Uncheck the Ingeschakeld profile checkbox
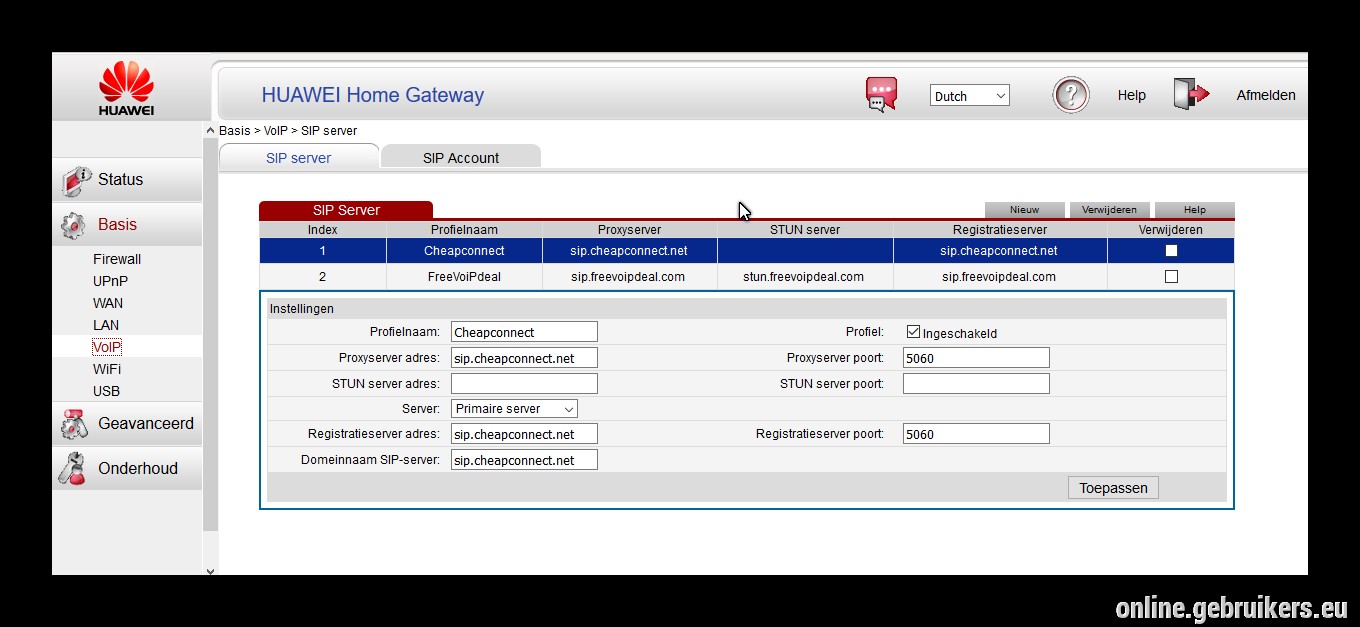This screenshot has height=627, width=1360. 913,332
